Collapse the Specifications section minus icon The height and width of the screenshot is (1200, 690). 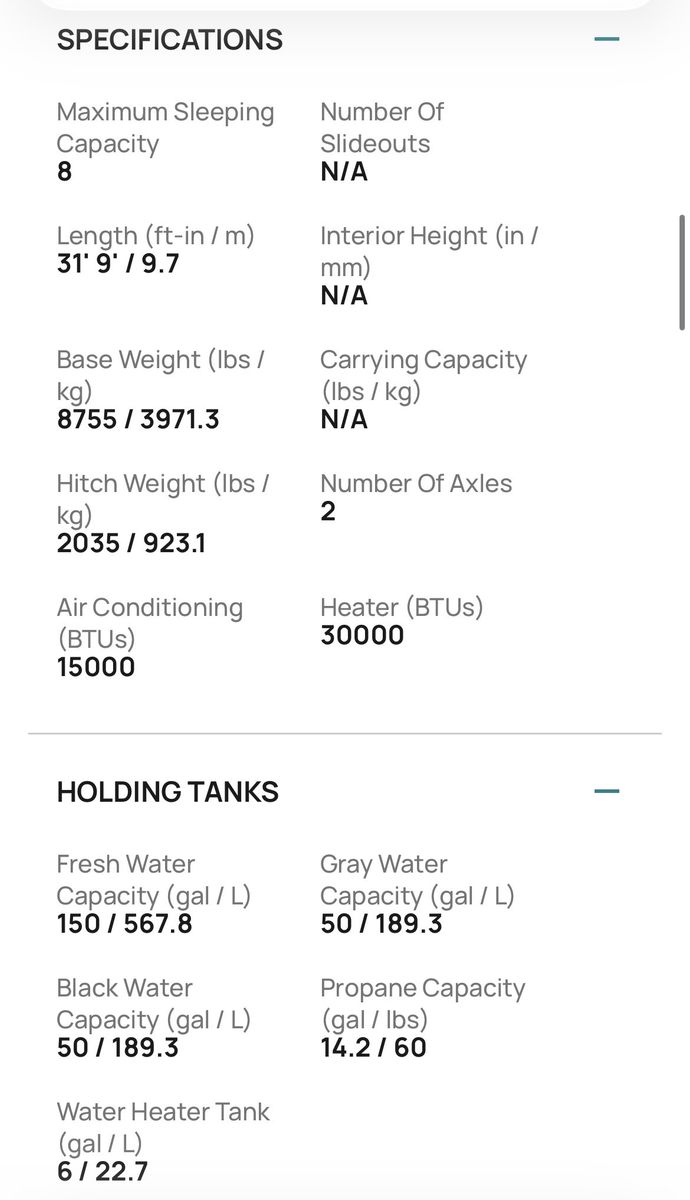(x=607, y=40)
